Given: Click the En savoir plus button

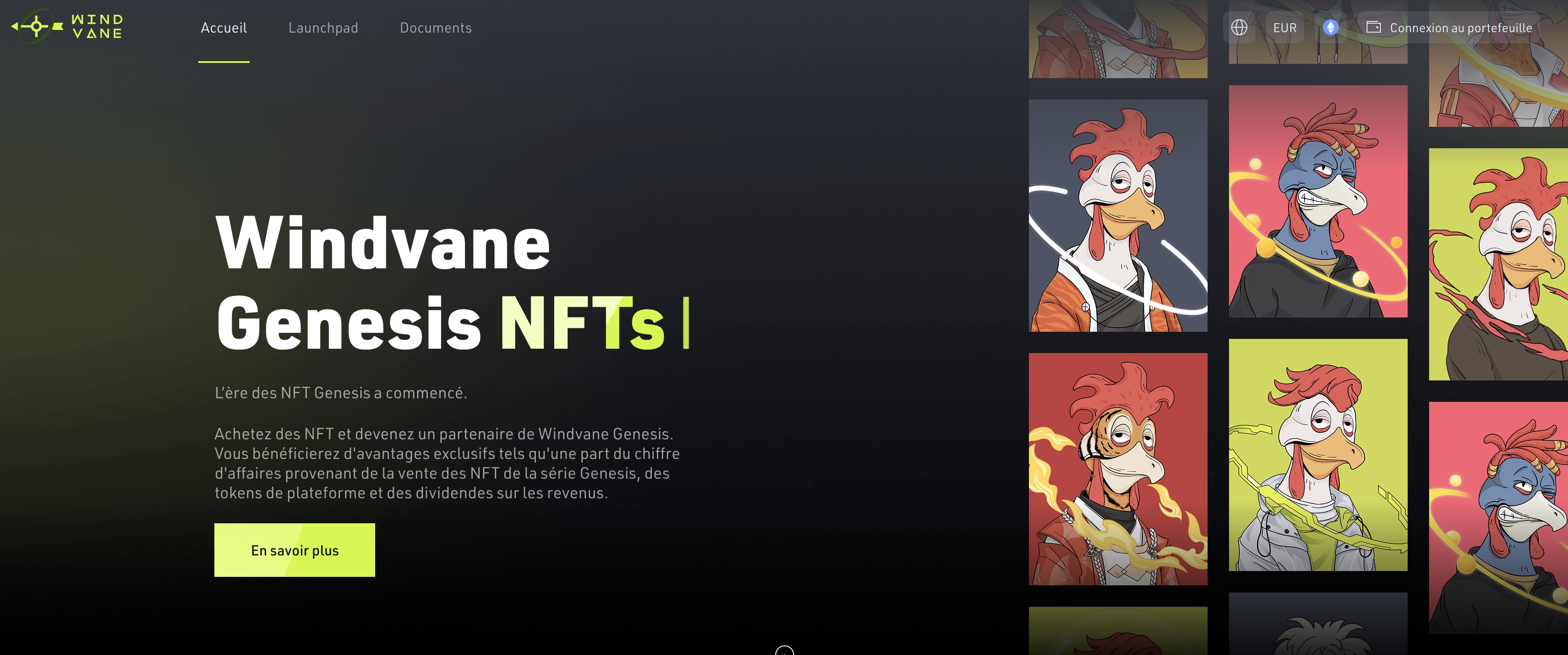Looking at the screenshot, I should [x=295, y=550].
